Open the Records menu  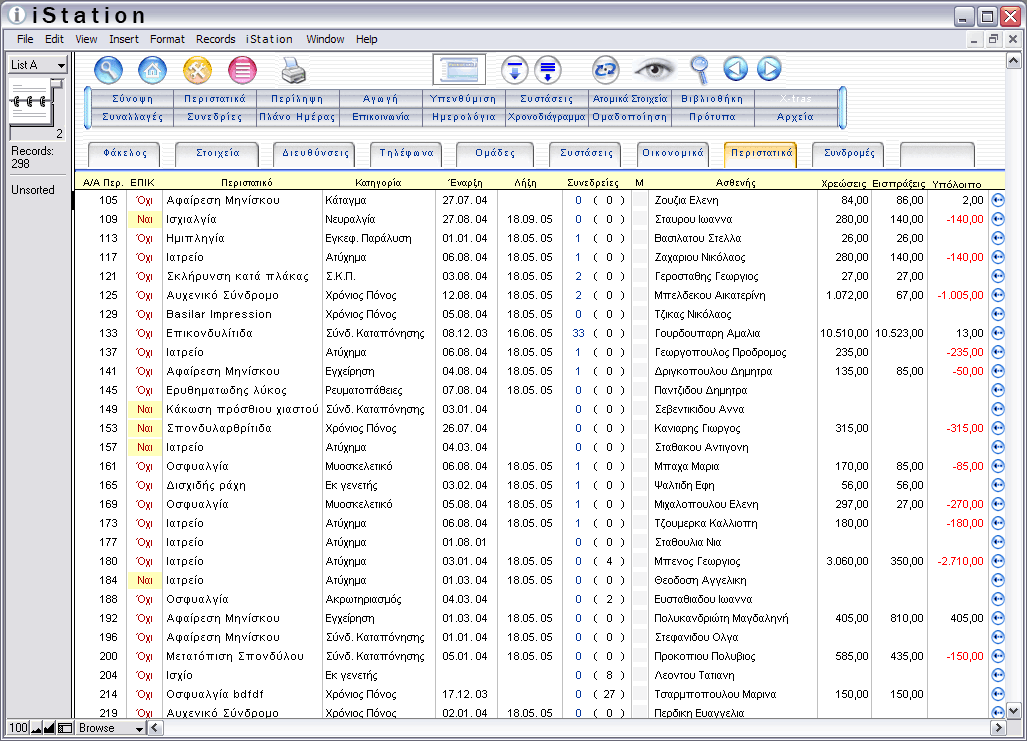coord(215,39)
